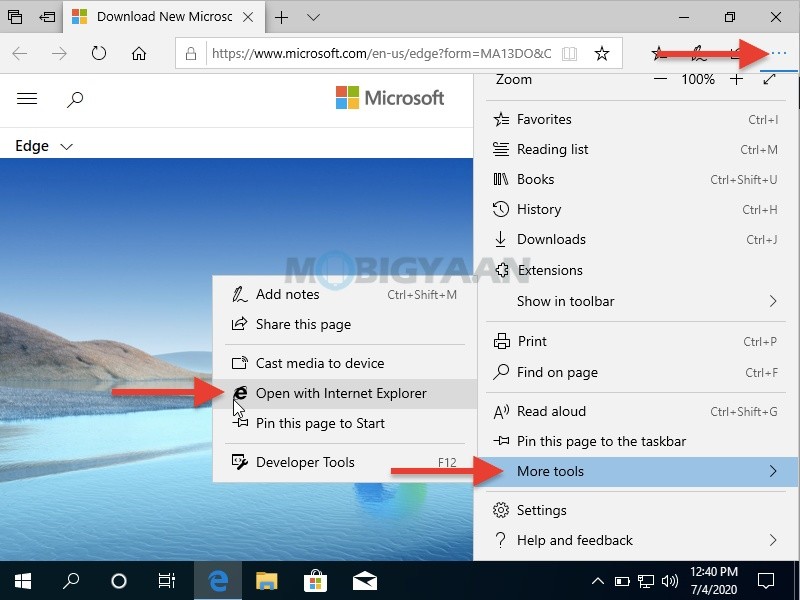Enter full screen via zoom arrow icon
This screenshot has height=600, width=800.
[x=769, y=79]
